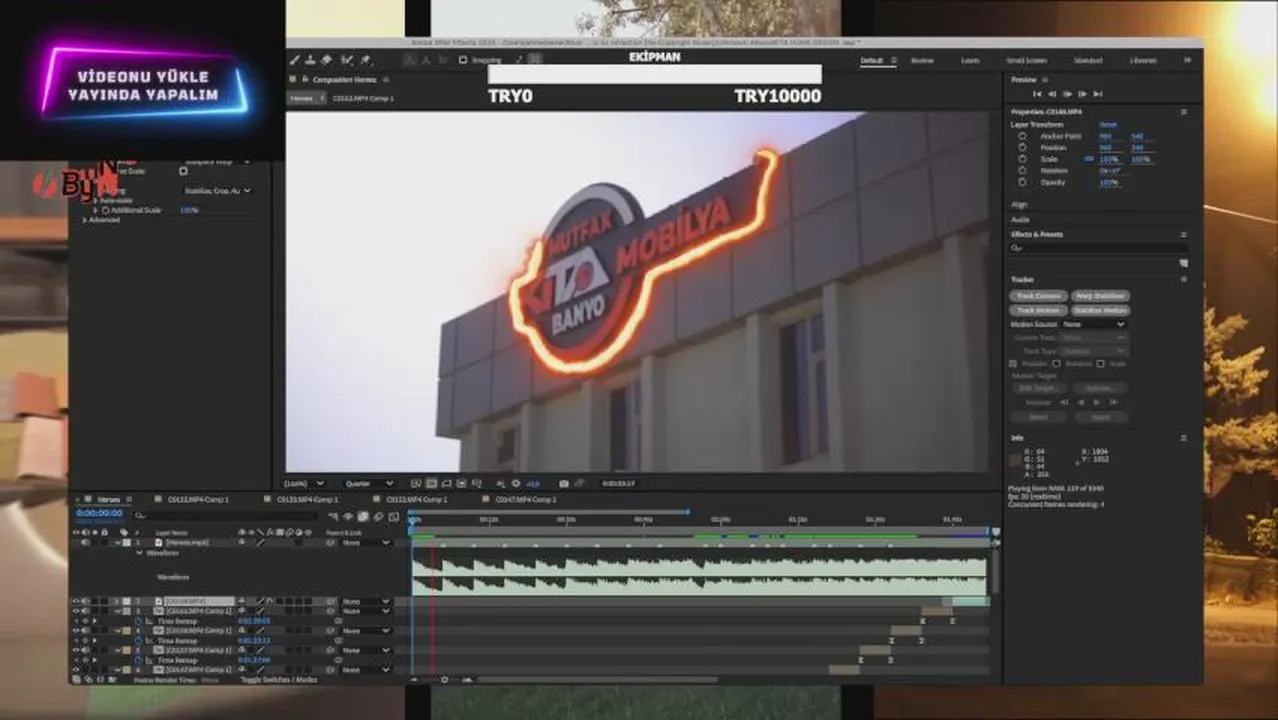Toggle Scale constrain proportions link icon

(1088, 159)
